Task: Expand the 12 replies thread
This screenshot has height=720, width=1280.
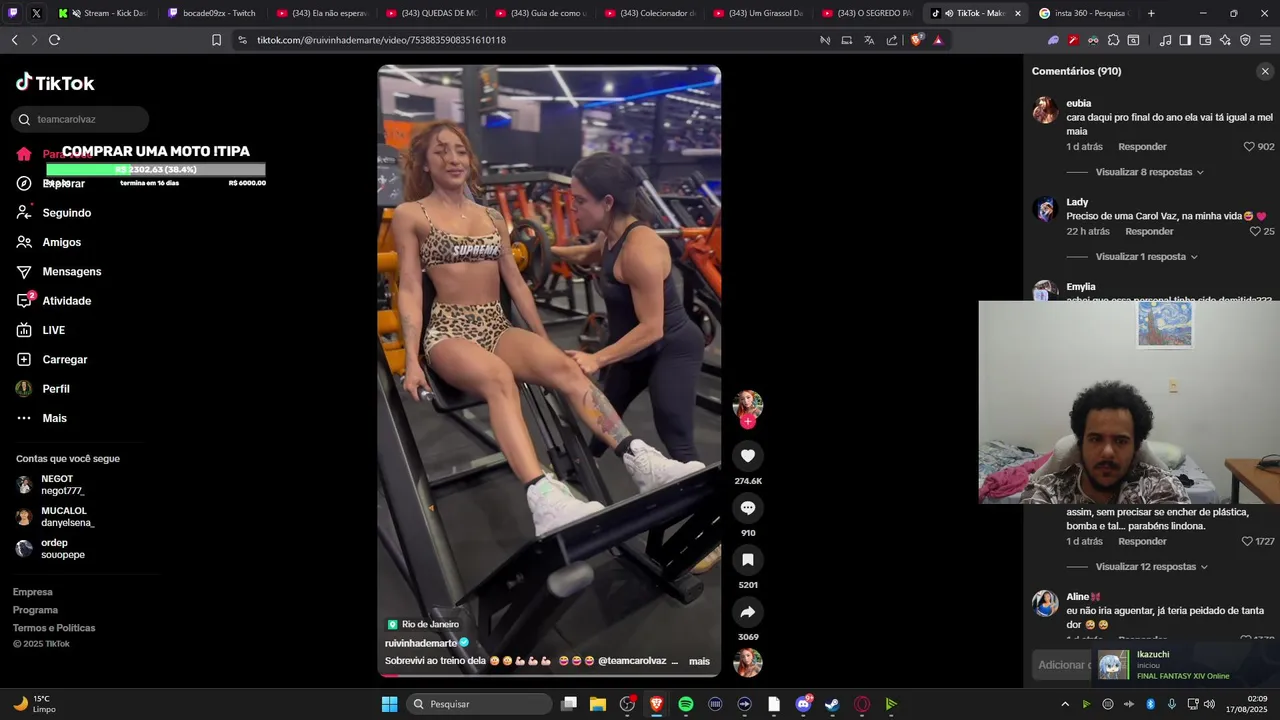Action: (1151, 567)
